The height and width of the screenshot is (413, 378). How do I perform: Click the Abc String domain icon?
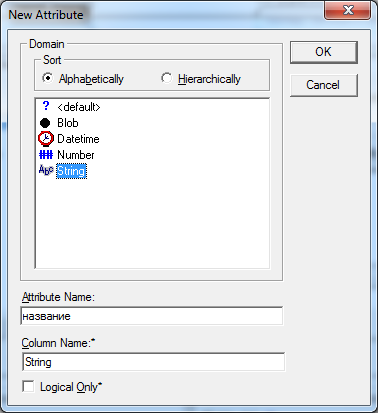tap(46, 170)
